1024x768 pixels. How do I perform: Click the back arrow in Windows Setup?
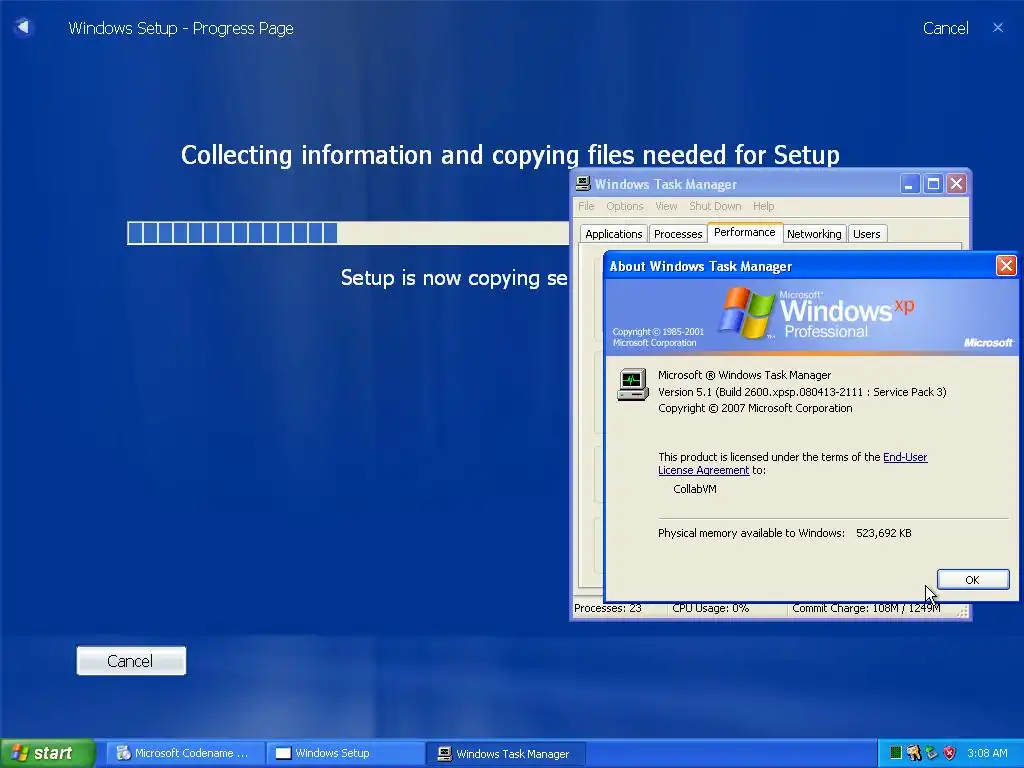pyautogui.click(x=23, y=27)
